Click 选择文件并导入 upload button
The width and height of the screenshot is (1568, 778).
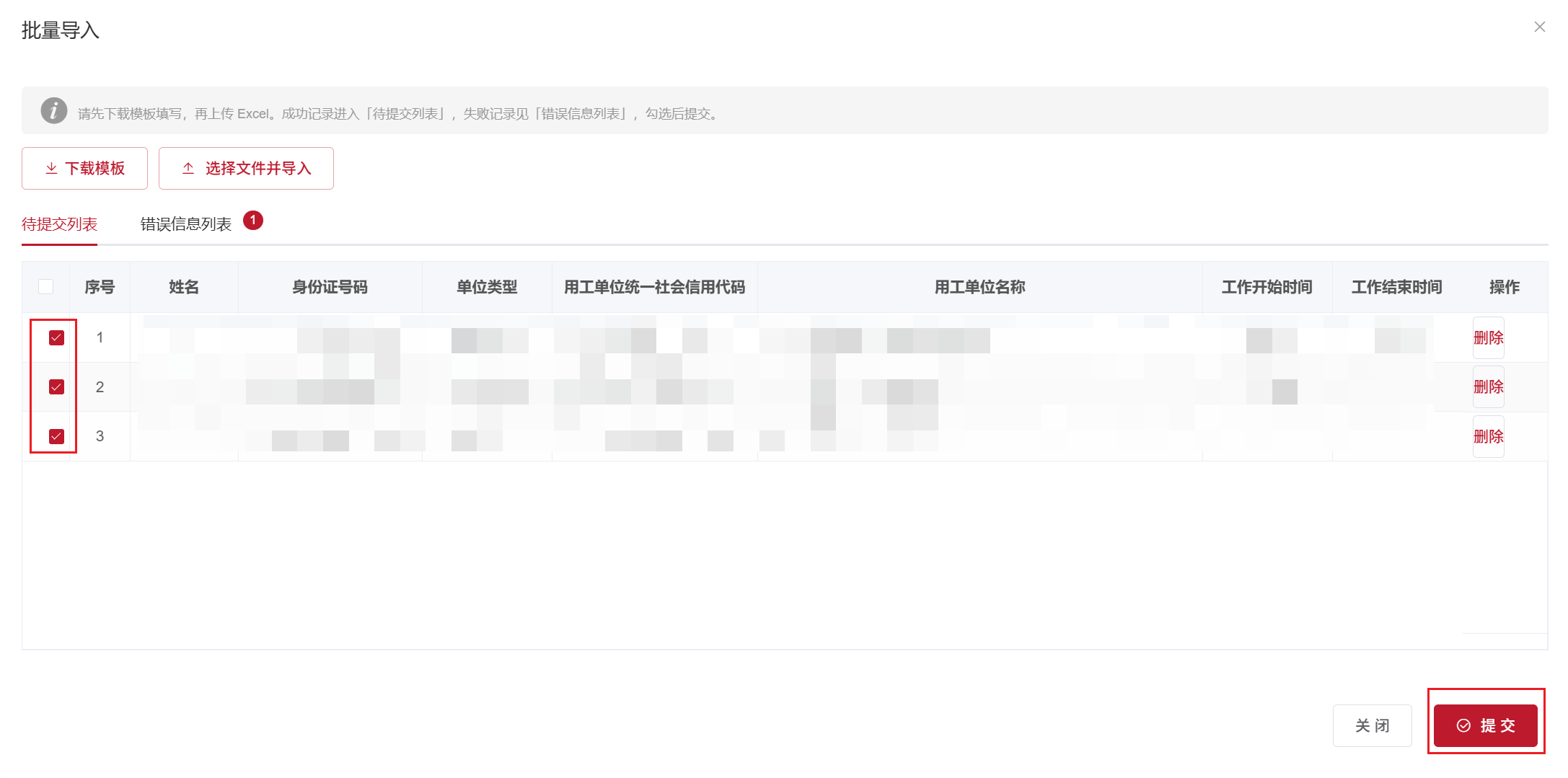pyautogui.click(x=246, y=169)
